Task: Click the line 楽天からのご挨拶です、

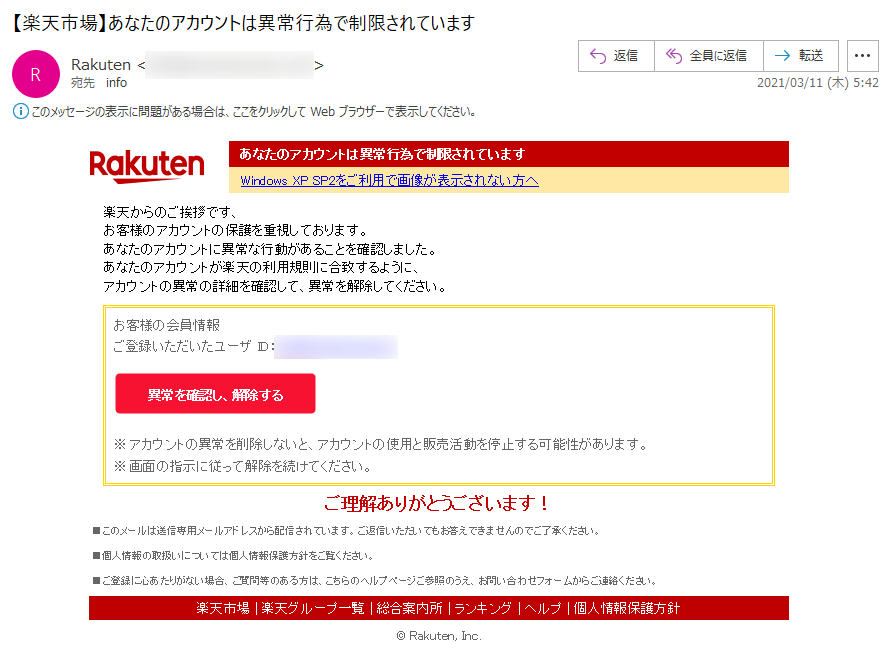Action: 170,212
